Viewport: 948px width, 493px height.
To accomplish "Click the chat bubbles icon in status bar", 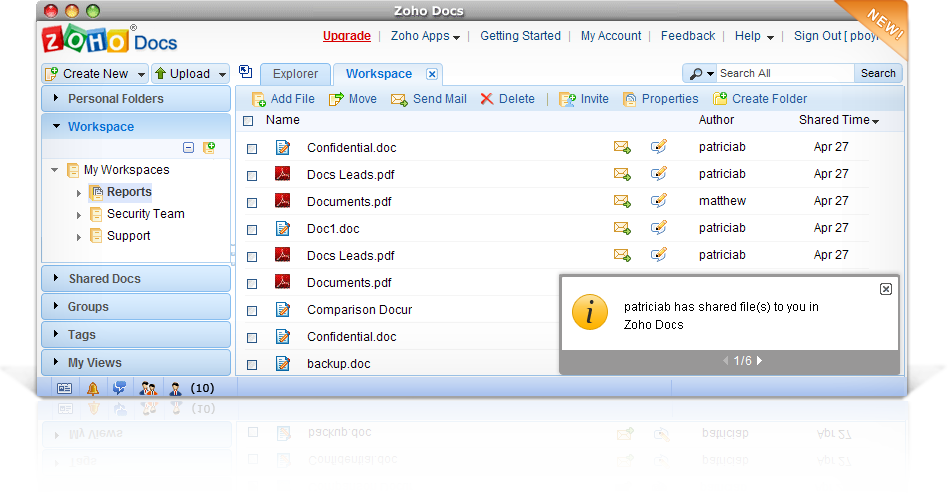I will pos(120,388).
